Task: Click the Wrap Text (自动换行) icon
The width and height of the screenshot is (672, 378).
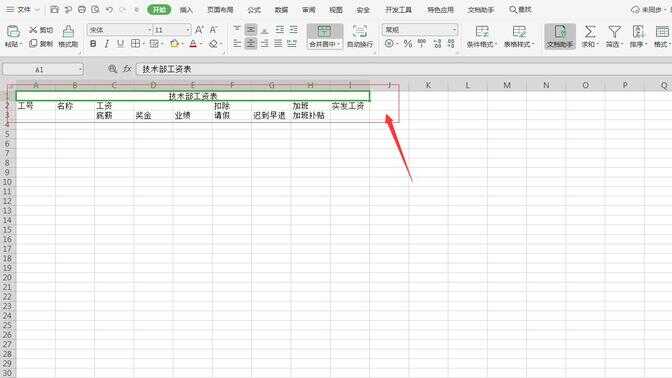Action: pyautogui.click(x=360, y=31)
